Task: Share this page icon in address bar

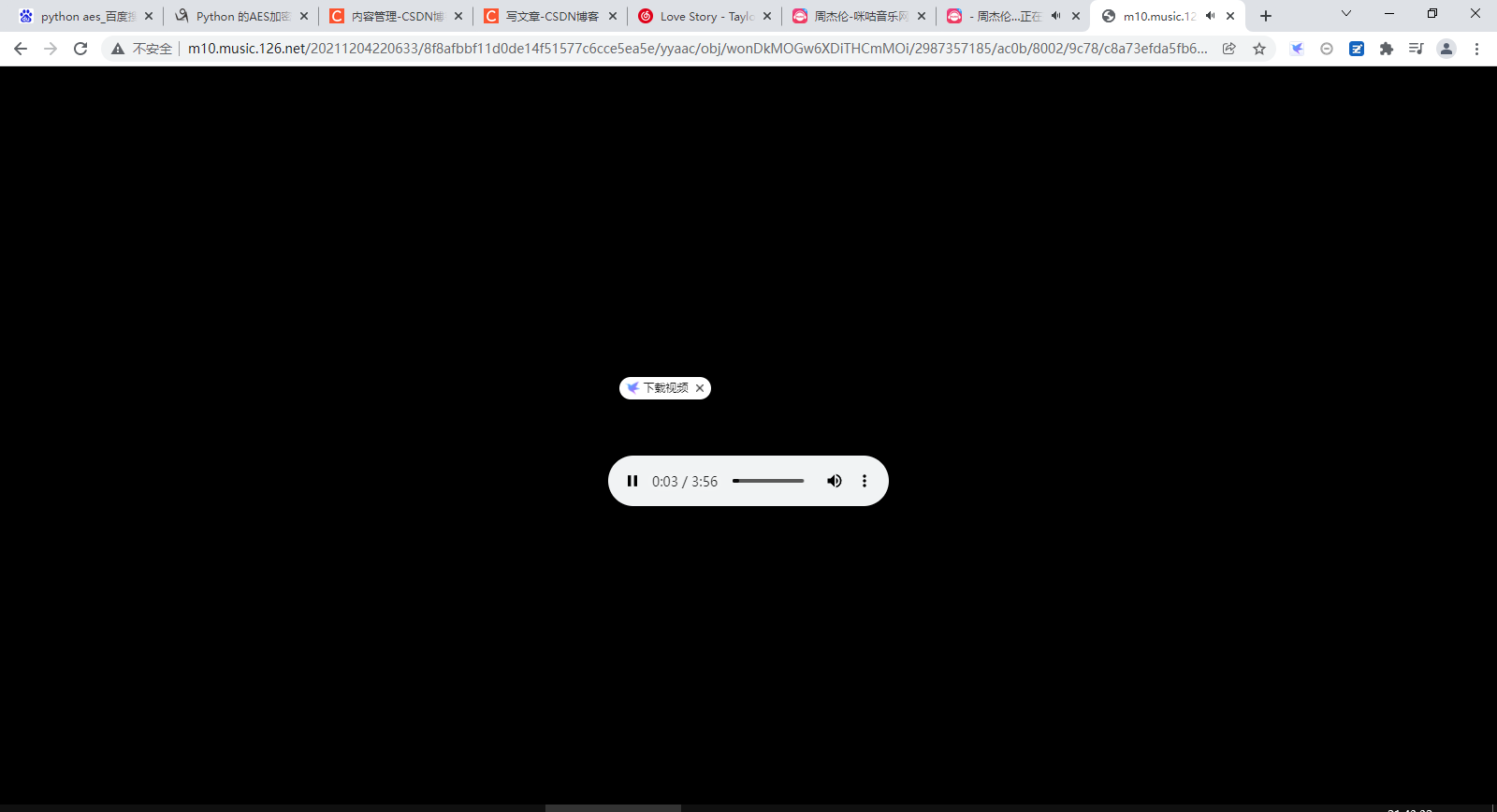Action: (x=1229, y=49)
